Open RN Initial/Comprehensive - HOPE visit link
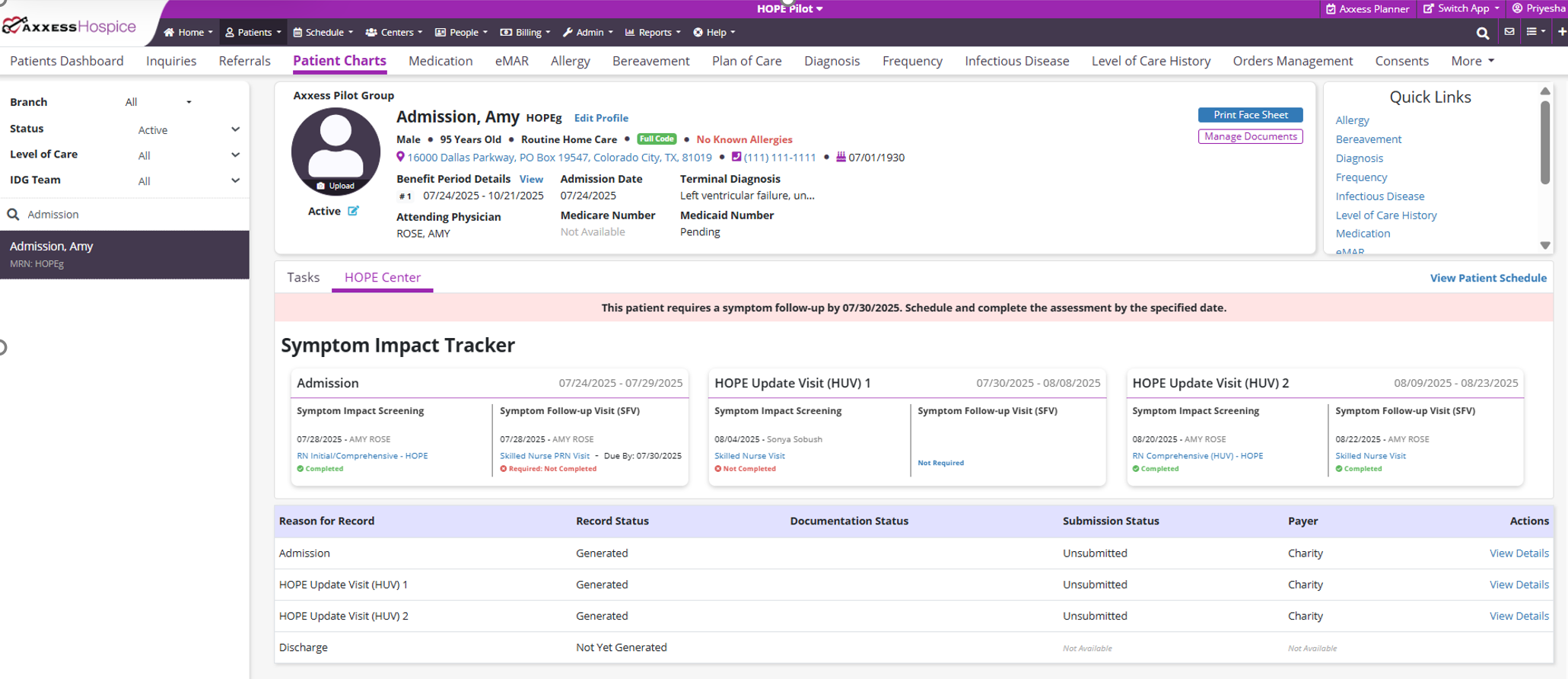 click(362, 456)
